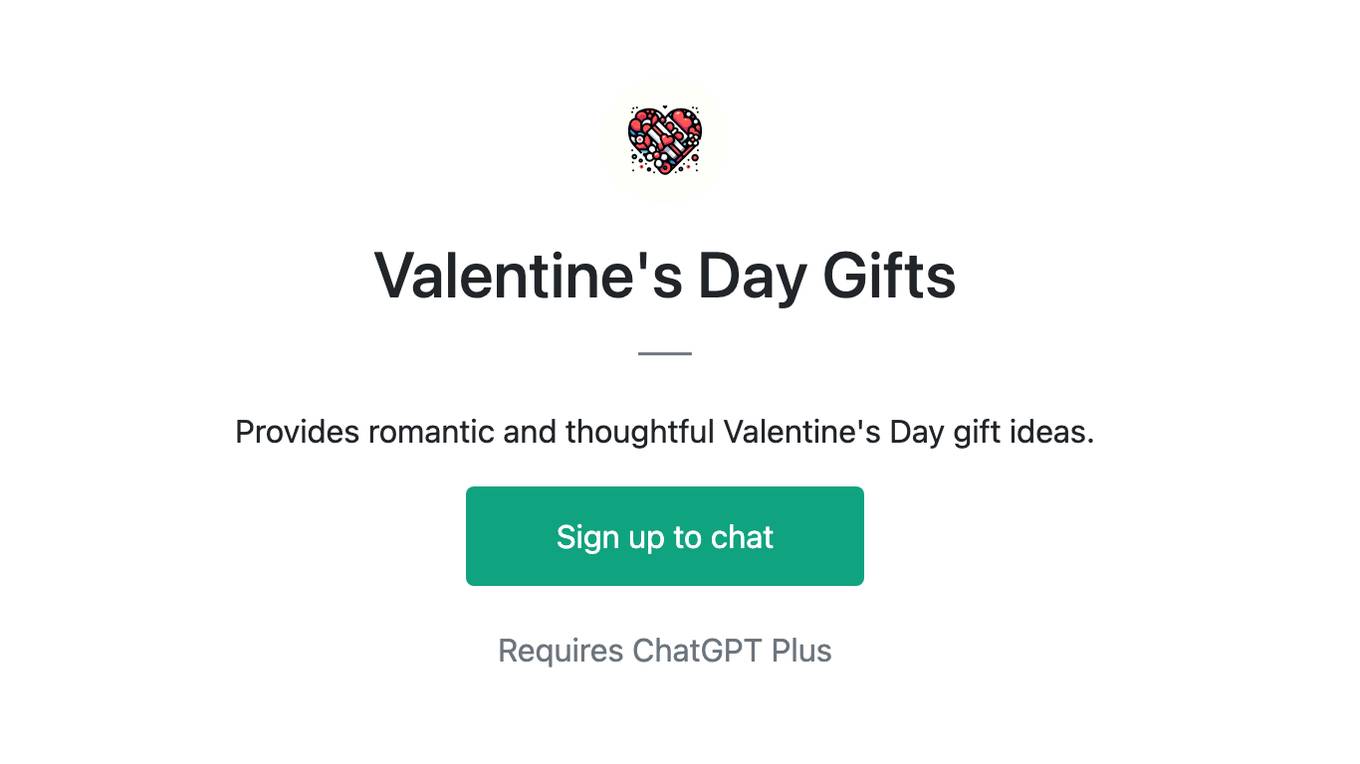The height and width of the screenshot is (764, 1360).
Task: Select the Valentine's Day Gifts heading
Action: [x=665, y=275]
